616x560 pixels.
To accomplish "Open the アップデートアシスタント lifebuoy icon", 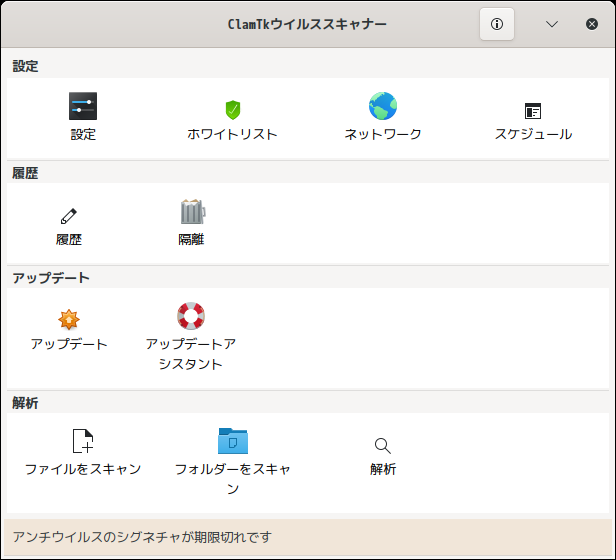I will (x=191, y=316).
